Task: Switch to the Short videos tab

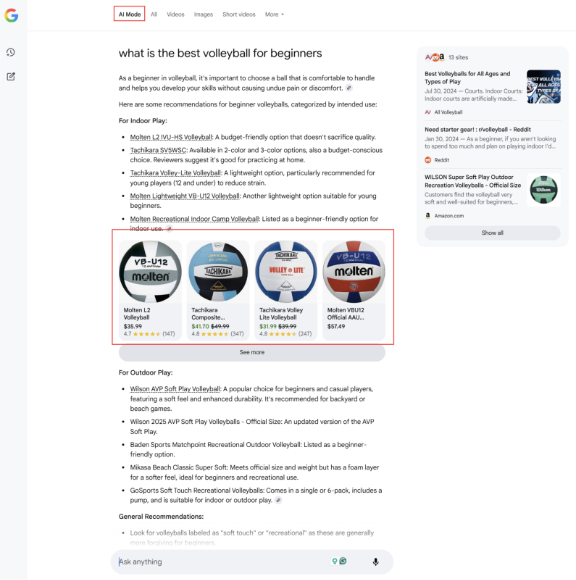Action: coord(239,14)
